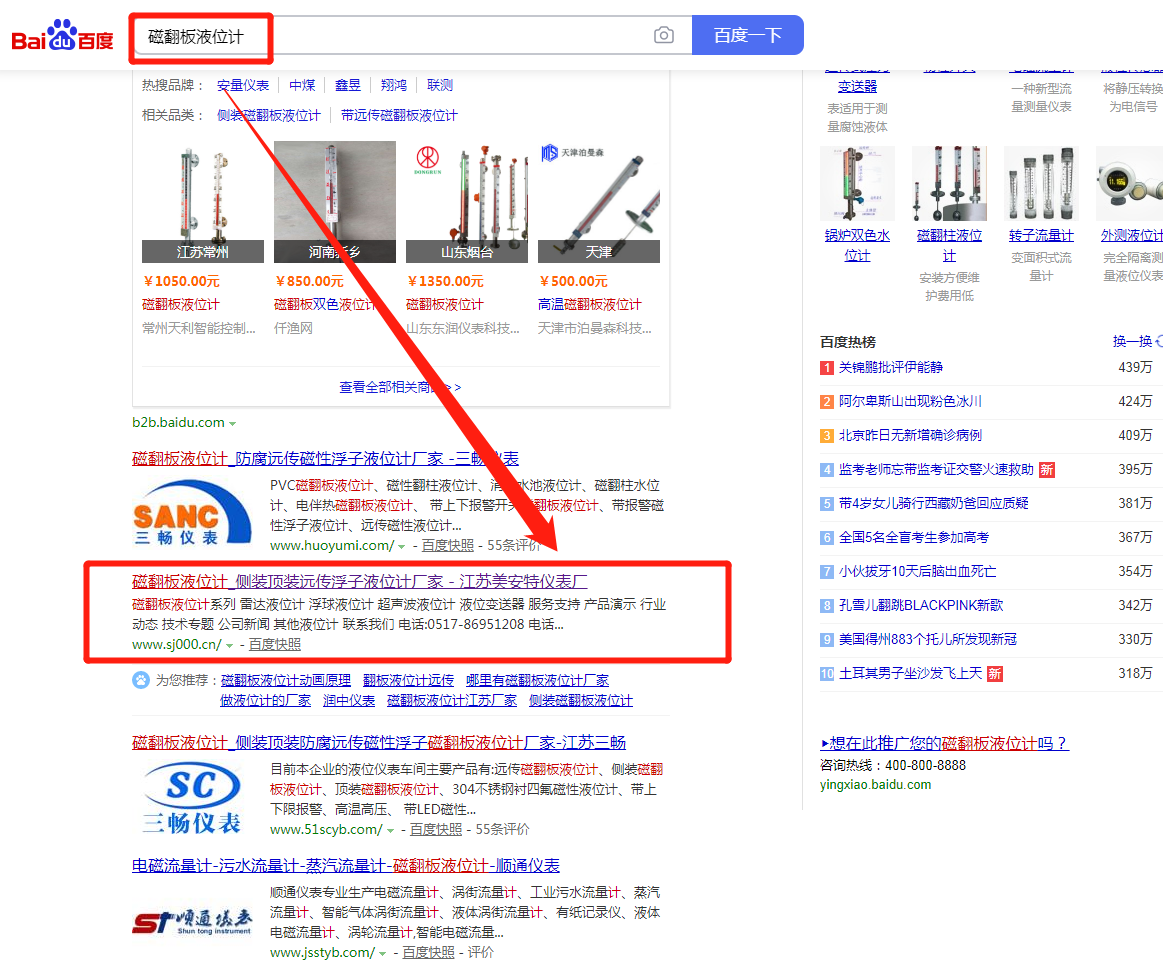Open 哪里有磁翻板液位计厂家 suggestion
1163x961 pixels.
pos(537,680)
